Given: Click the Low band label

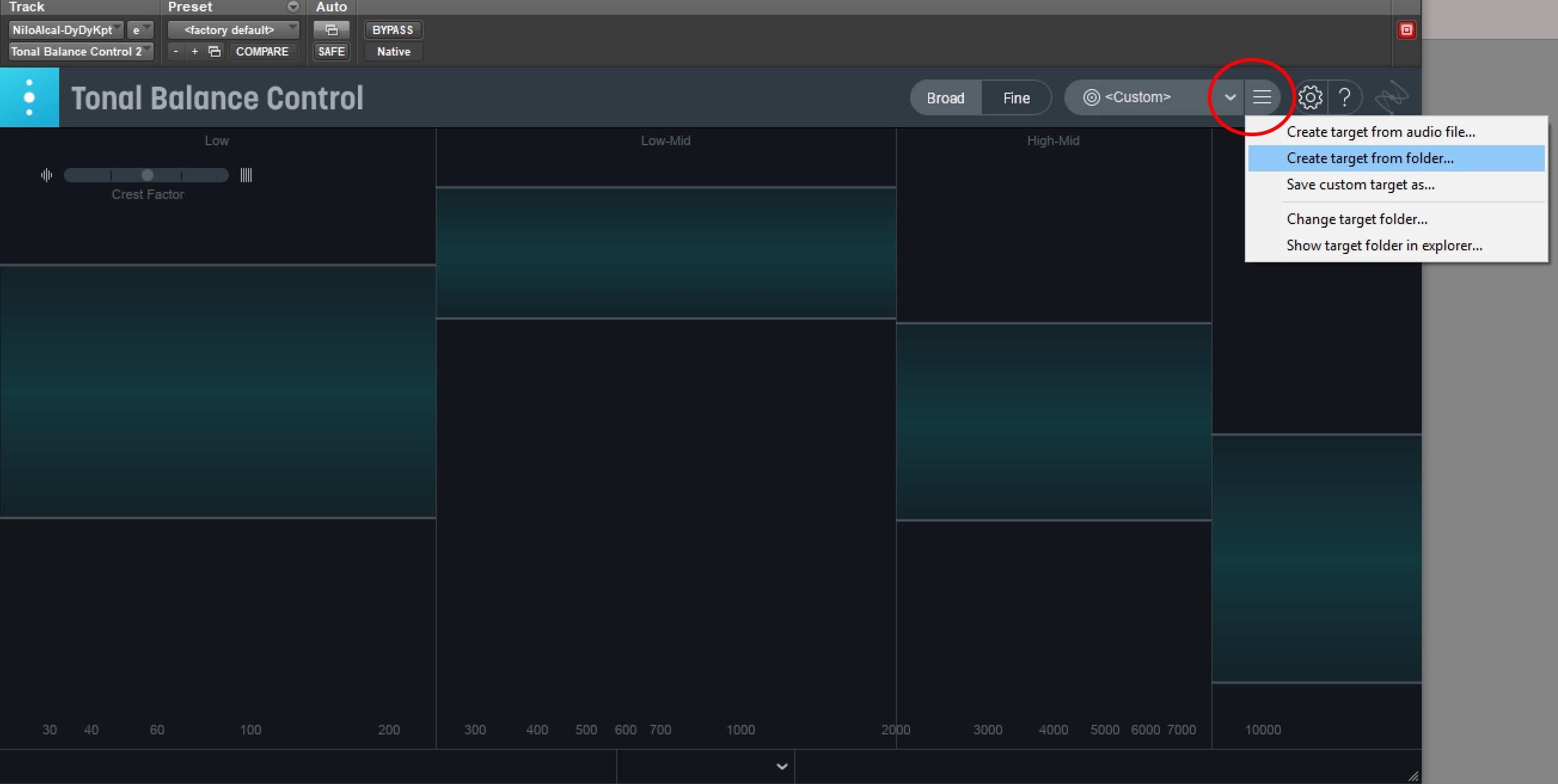Looking at the screenshot, I should tap(216, 140).
